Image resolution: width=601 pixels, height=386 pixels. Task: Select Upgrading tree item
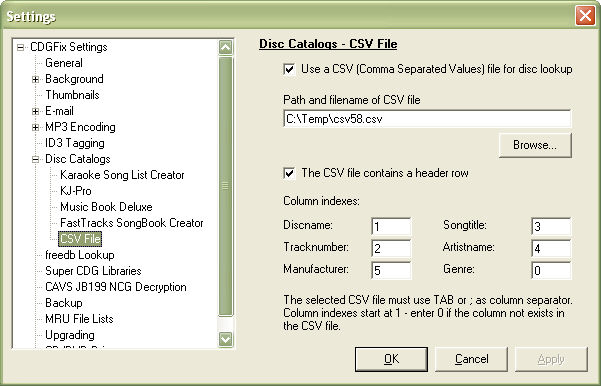[70, 335]
